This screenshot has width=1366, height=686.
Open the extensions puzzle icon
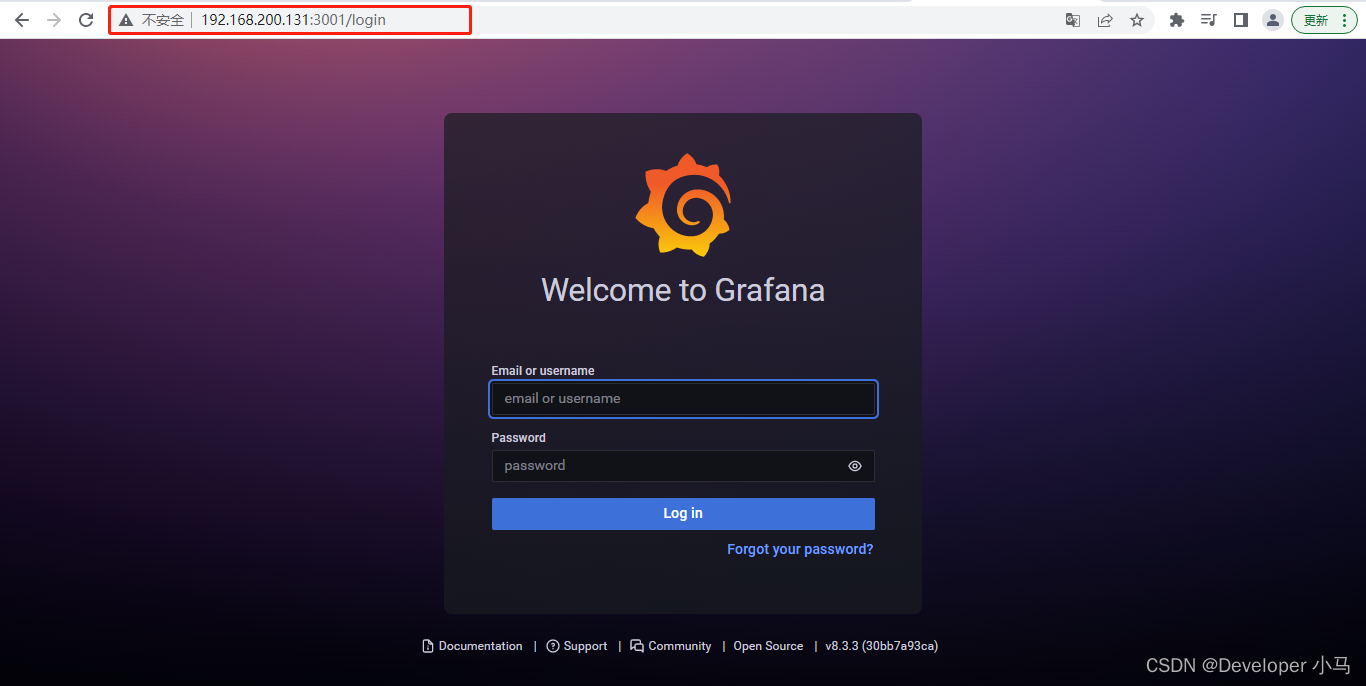tap(1177, 20)
